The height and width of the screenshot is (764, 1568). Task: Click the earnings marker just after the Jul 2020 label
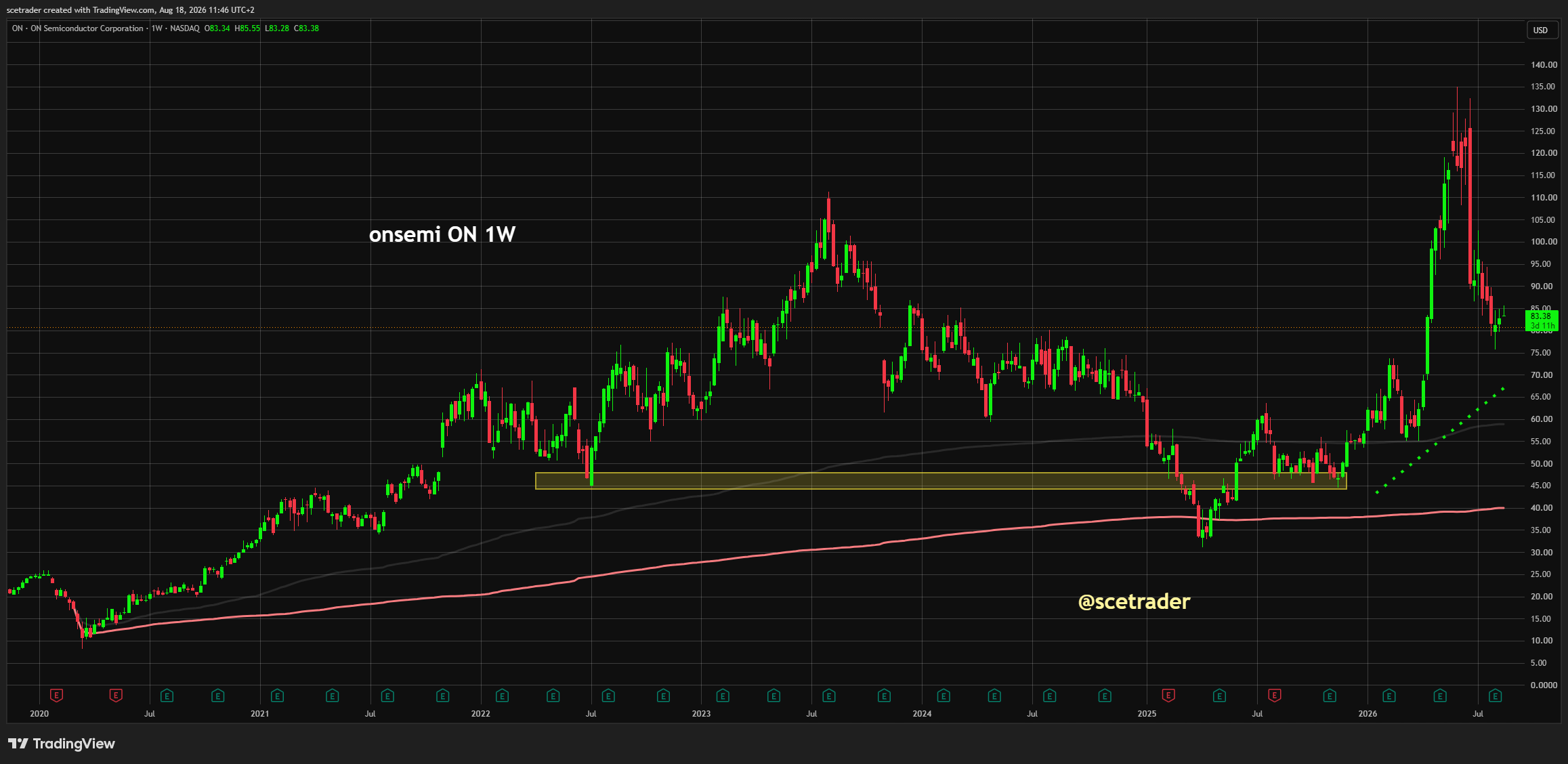[167, 695]
